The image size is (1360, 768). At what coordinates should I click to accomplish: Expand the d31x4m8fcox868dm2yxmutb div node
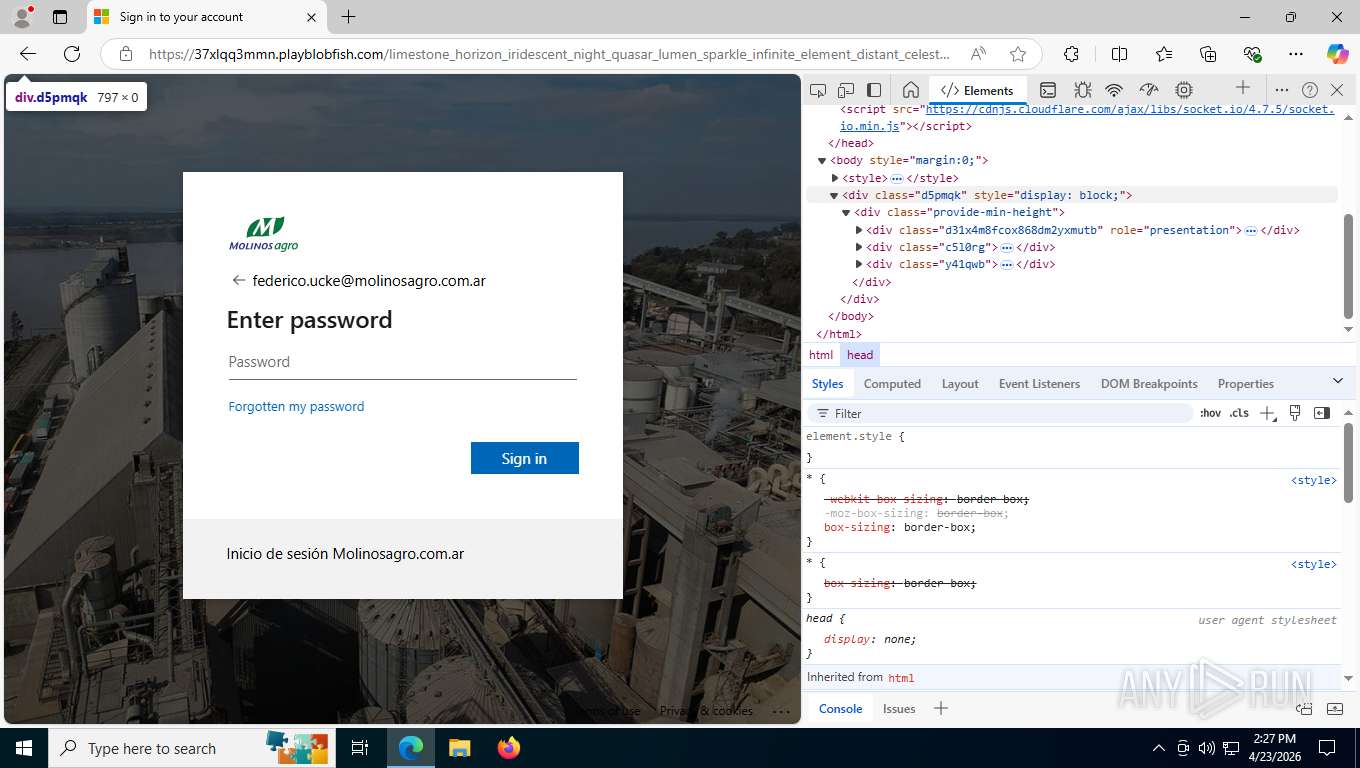point(859,230)
